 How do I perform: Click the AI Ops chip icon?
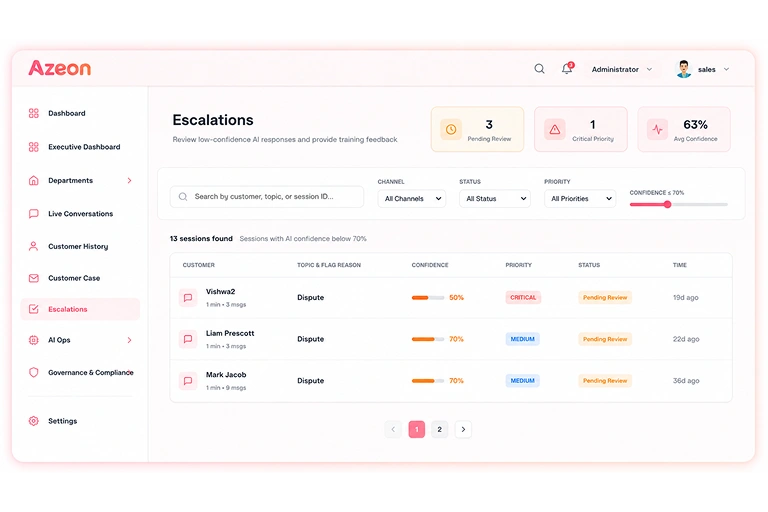[33, 340]
